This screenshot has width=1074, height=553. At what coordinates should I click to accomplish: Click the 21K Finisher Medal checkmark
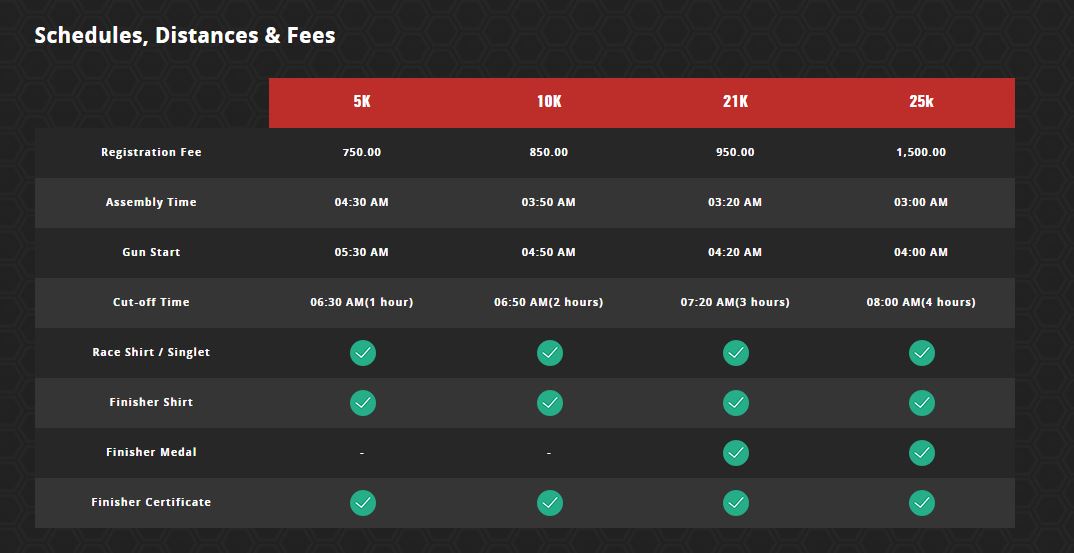(x=735, y=453)
